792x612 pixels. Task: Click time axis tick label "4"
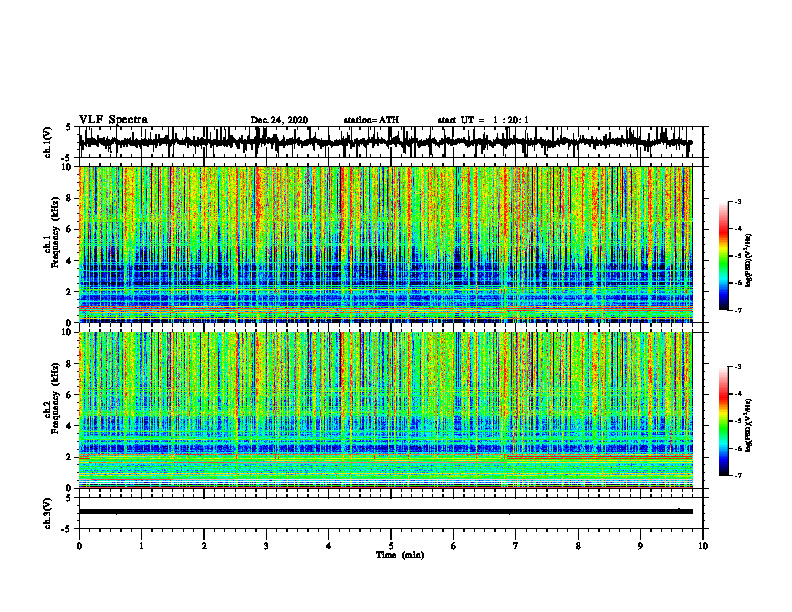coord(328,546)
